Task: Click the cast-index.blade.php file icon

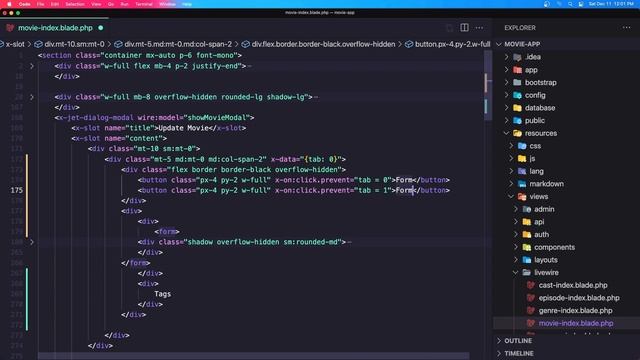Action: tap(531, 285)
